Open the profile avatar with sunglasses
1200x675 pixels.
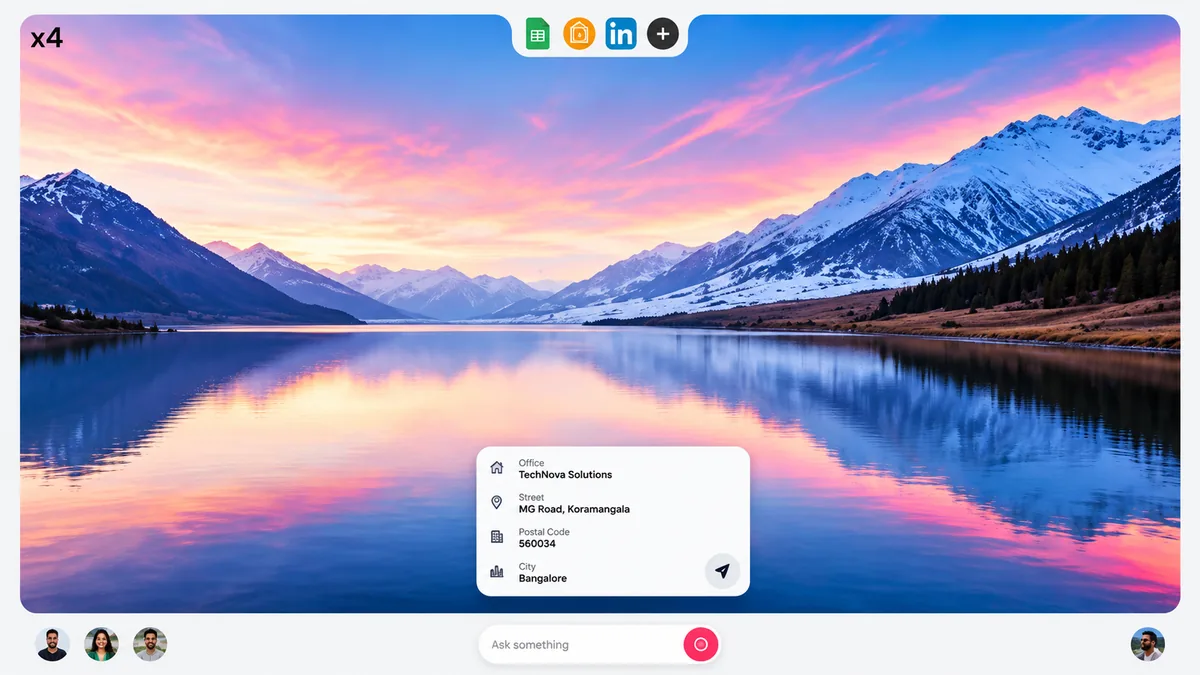pyautogui.click(x=1148, y=645)
